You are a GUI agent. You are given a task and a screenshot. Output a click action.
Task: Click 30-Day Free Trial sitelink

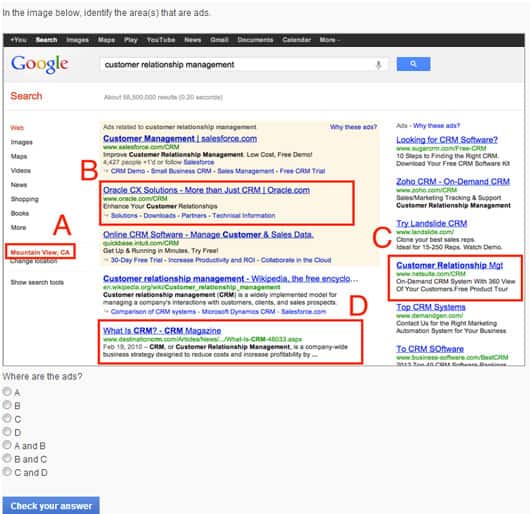(x=137, y=260)
